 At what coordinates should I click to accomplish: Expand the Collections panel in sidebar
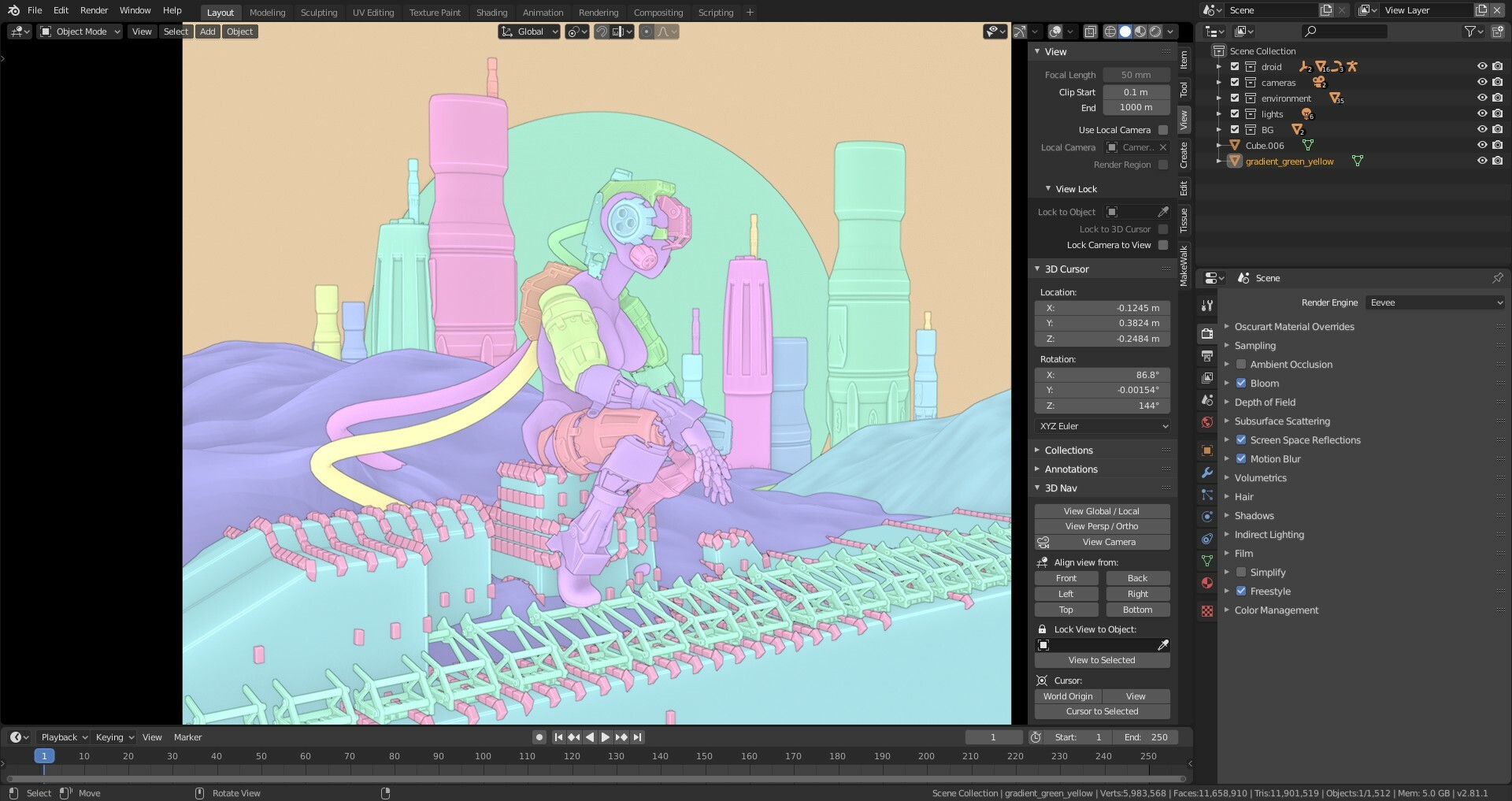pos(1069,451)
